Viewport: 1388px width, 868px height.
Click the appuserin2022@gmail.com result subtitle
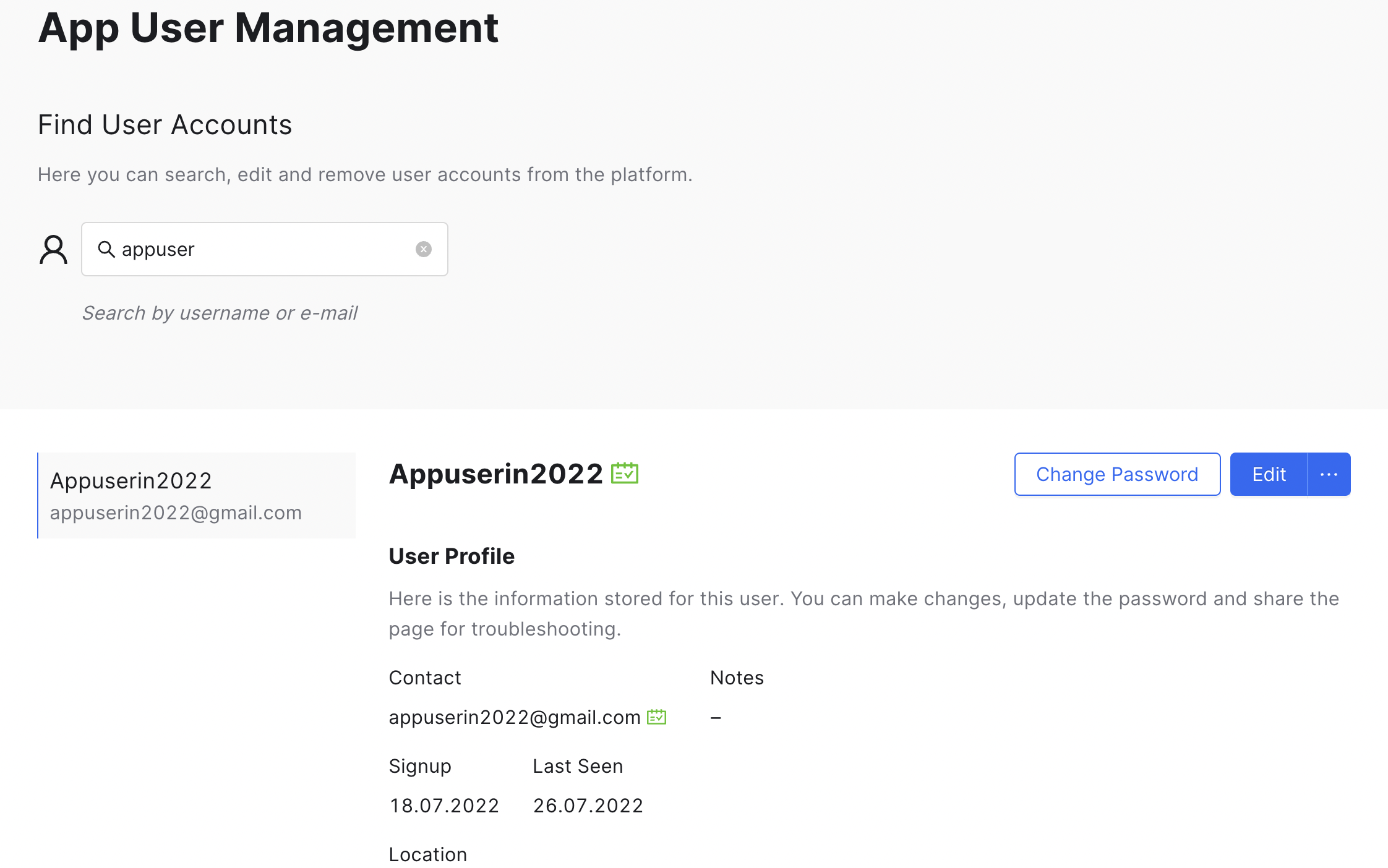click(x=176, y=513)
